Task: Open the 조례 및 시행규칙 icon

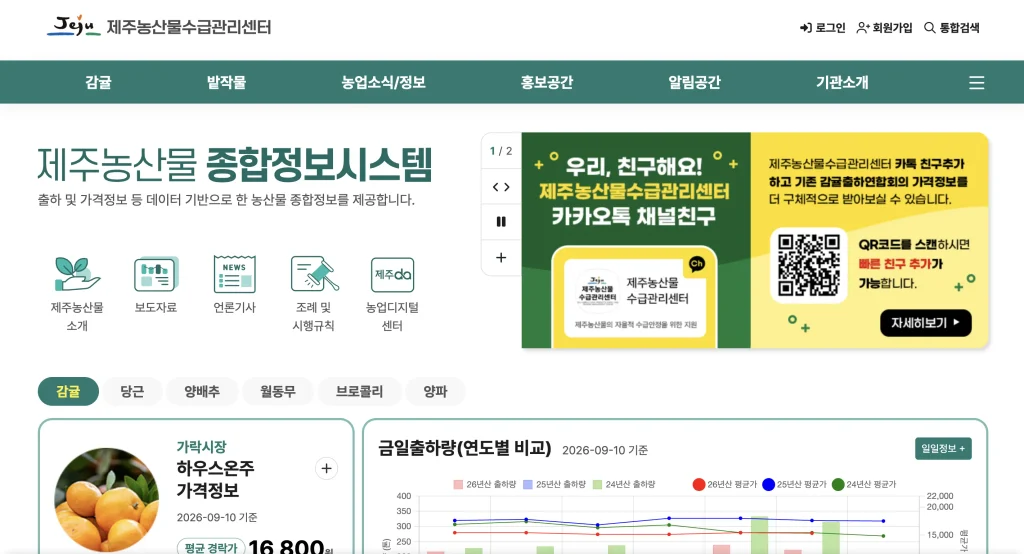Action: (313, 293)
